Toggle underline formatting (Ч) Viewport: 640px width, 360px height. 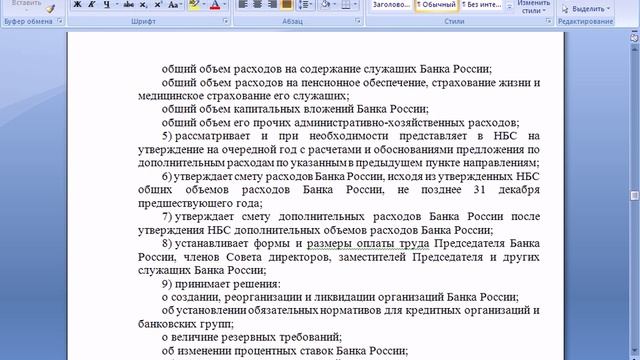(x=107, y=4)
